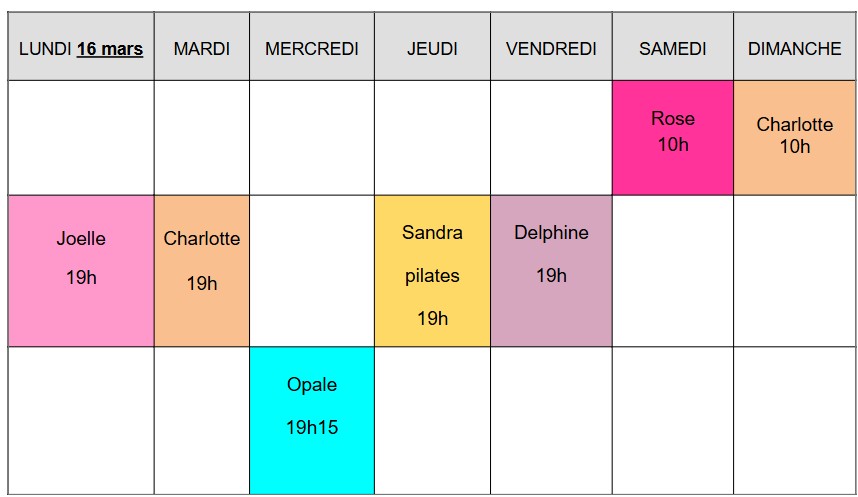
Task: Click the Joelle 19h pink cell
Action: [x=81, y=271]
